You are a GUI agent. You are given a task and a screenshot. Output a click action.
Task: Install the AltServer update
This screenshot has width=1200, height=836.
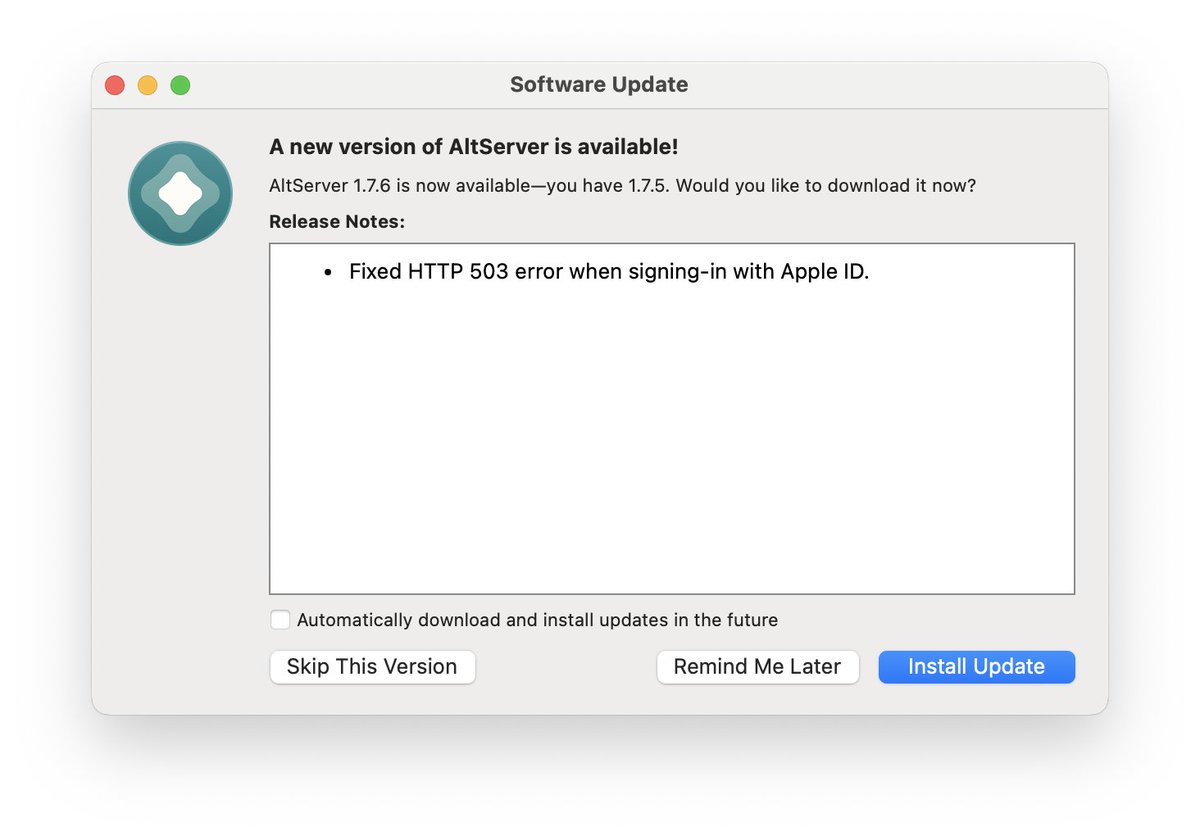(976, 667)
